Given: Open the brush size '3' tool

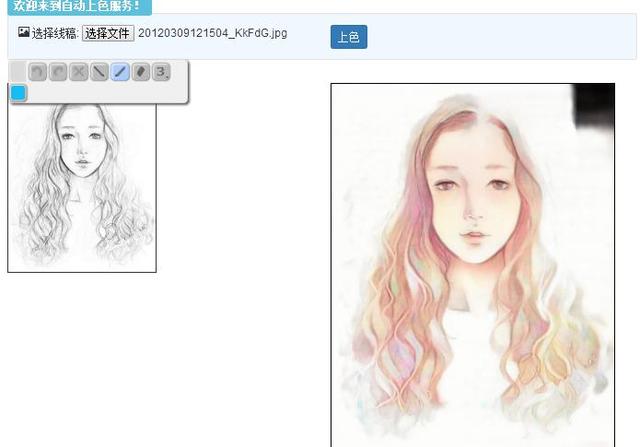Looking at the screenshot, I should (161, 72).
